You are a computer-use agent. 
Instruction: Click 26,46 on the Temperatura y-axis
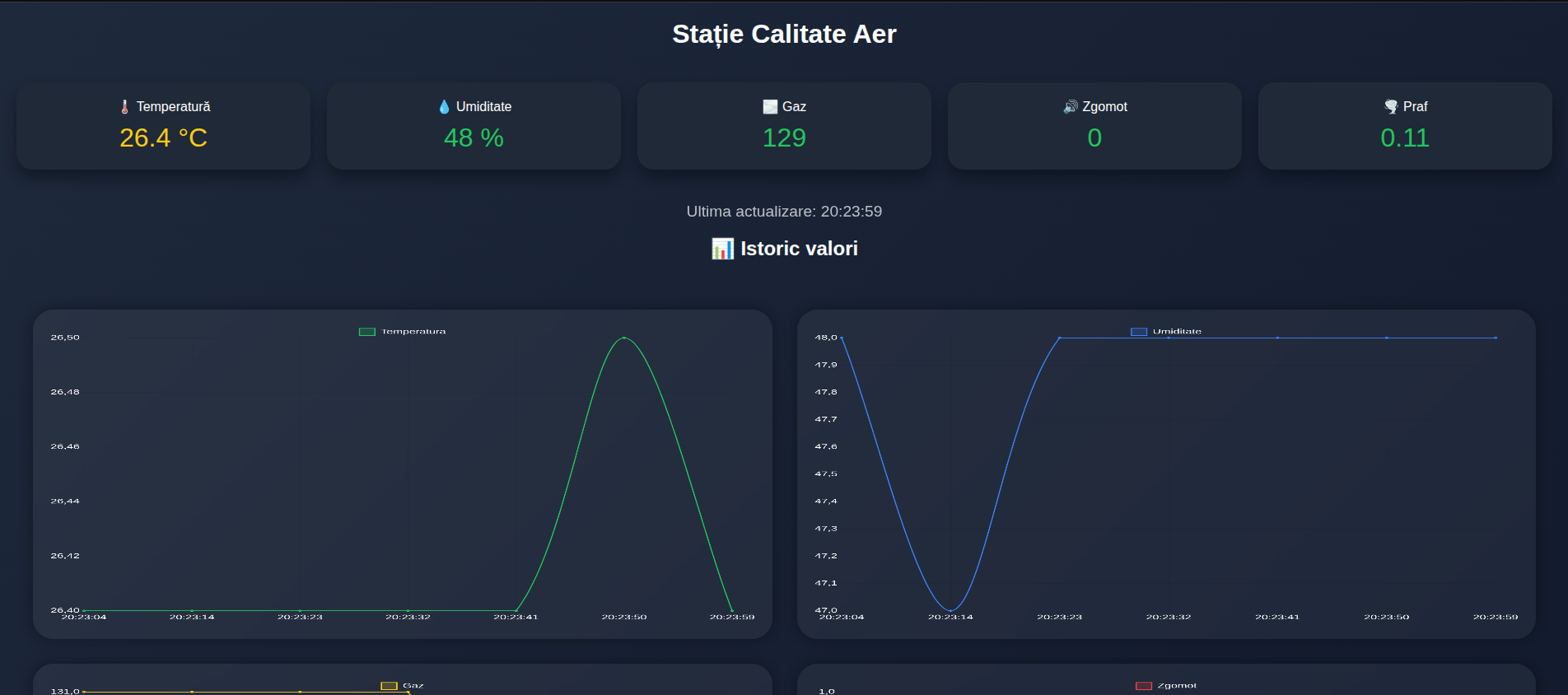[x=65, y=446]
